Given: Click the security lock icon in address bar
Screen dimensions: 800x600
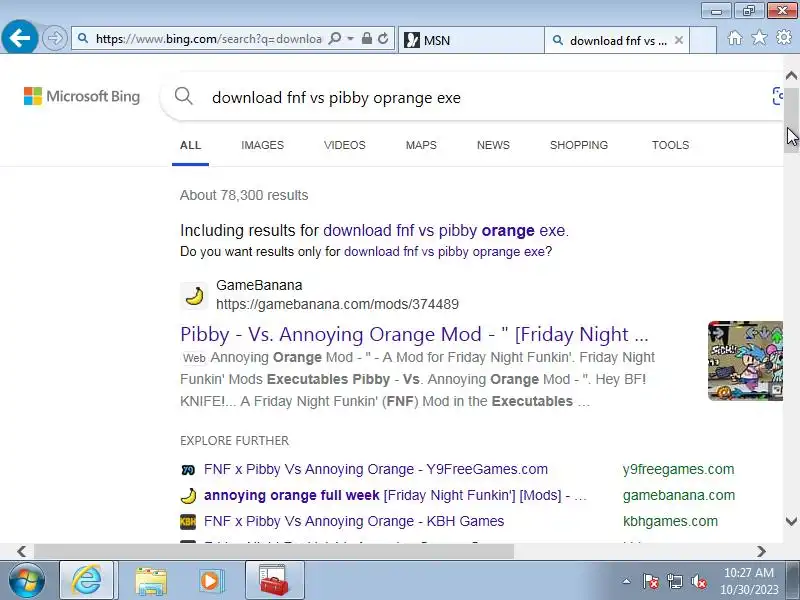Looking at the screenshot, I should tap(366, 39).
